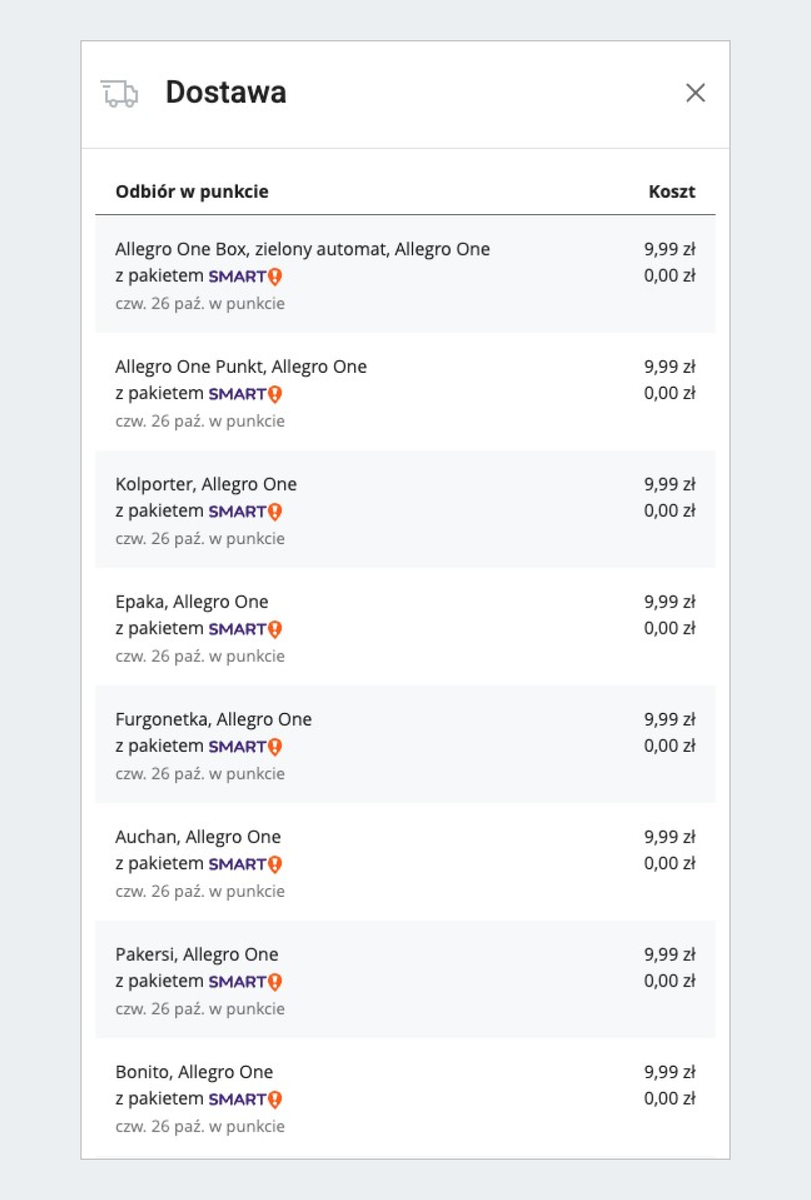Choose Kolporter, Allegro One pickup
This screenshot has height=1200, width=811.
(206, 484)
